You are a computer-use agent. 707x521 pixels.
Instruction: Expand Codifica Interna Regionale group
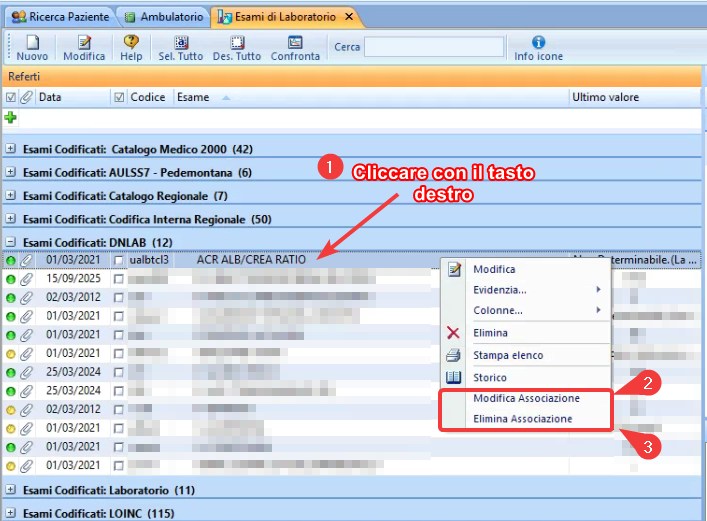click(10, 219)
